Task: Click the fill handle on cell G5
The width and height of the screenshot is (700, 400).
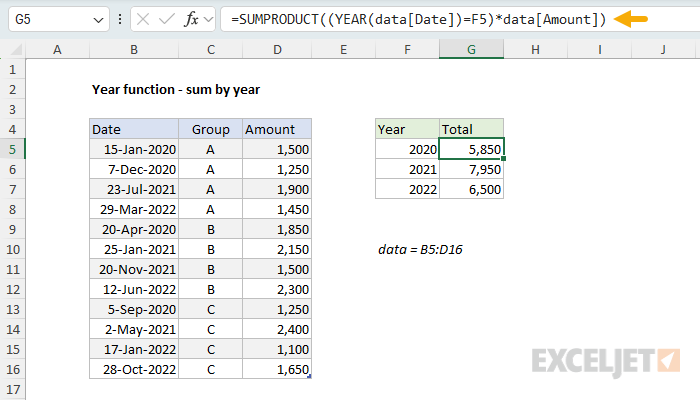Action: pos(504,158)
